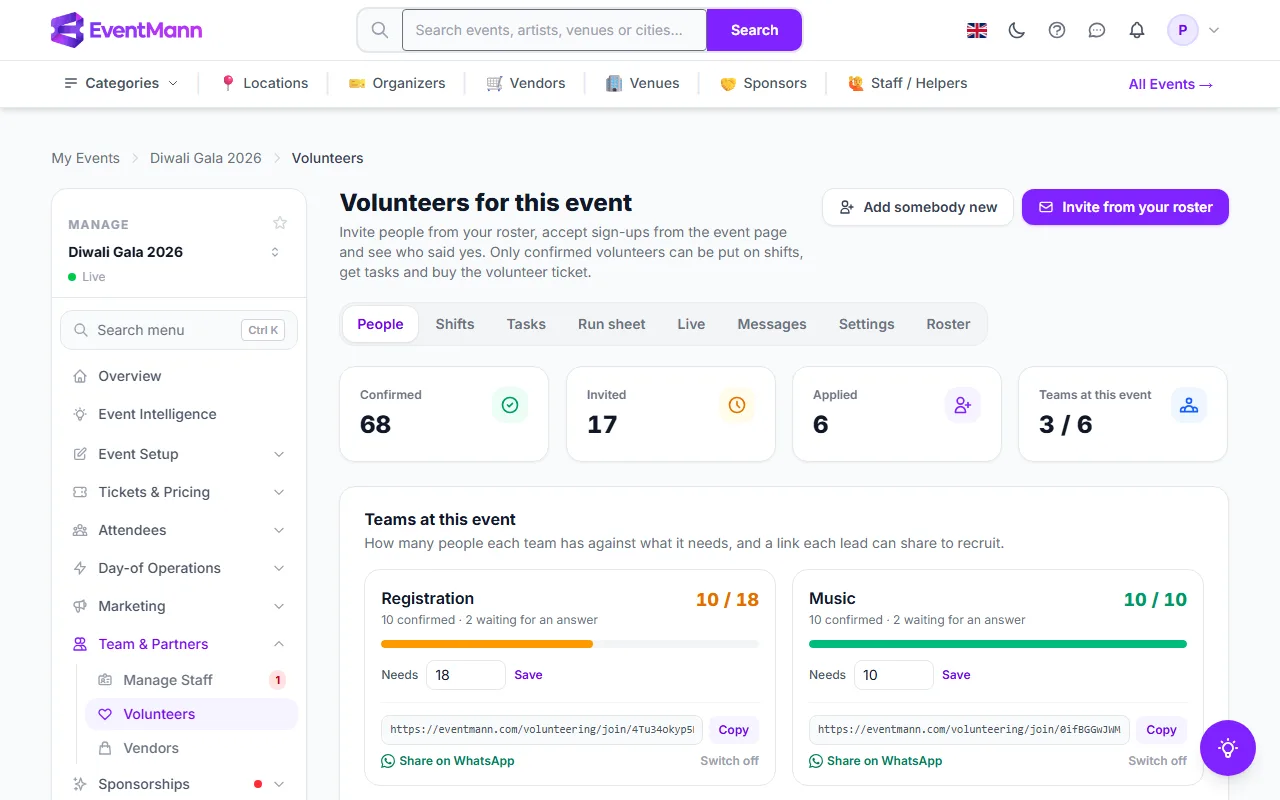Share Registration link on WhatsApp

coord(448,761)
